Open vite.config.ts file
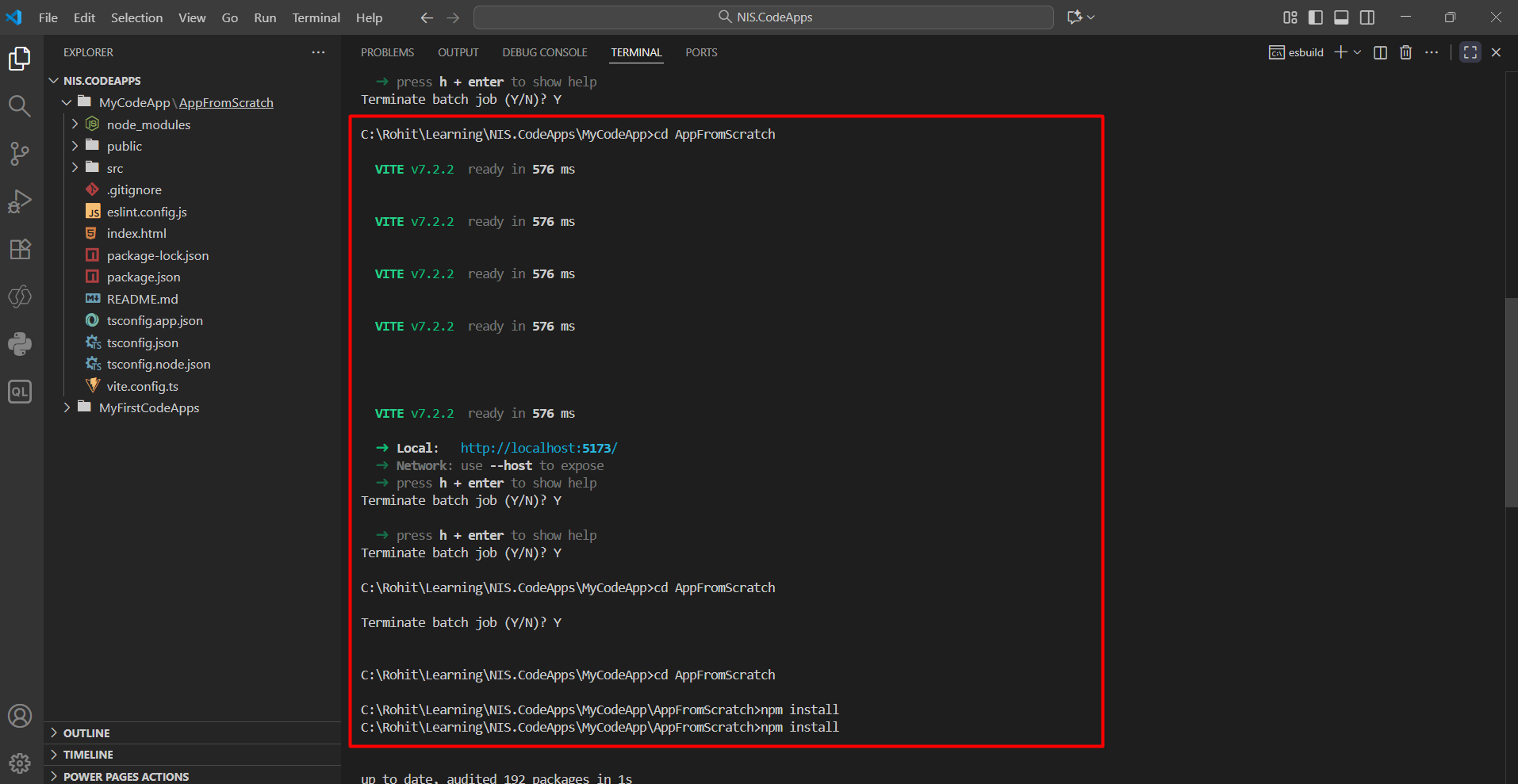Viewport: 1518px width, 784px height. (x=143, y=386)
